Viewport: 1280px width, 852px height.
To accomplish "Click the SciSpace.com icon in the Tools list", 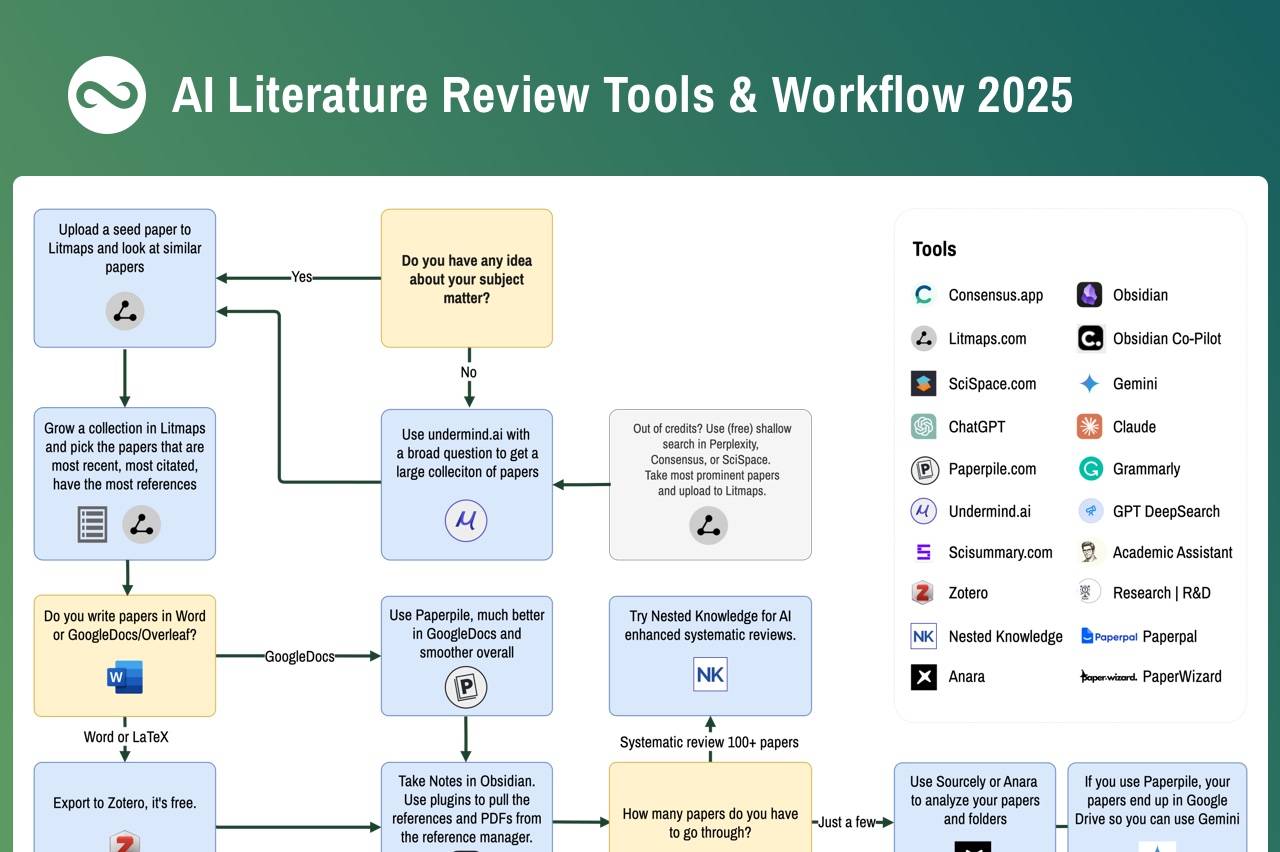I will pyautogui.click(x=924, y=383).
